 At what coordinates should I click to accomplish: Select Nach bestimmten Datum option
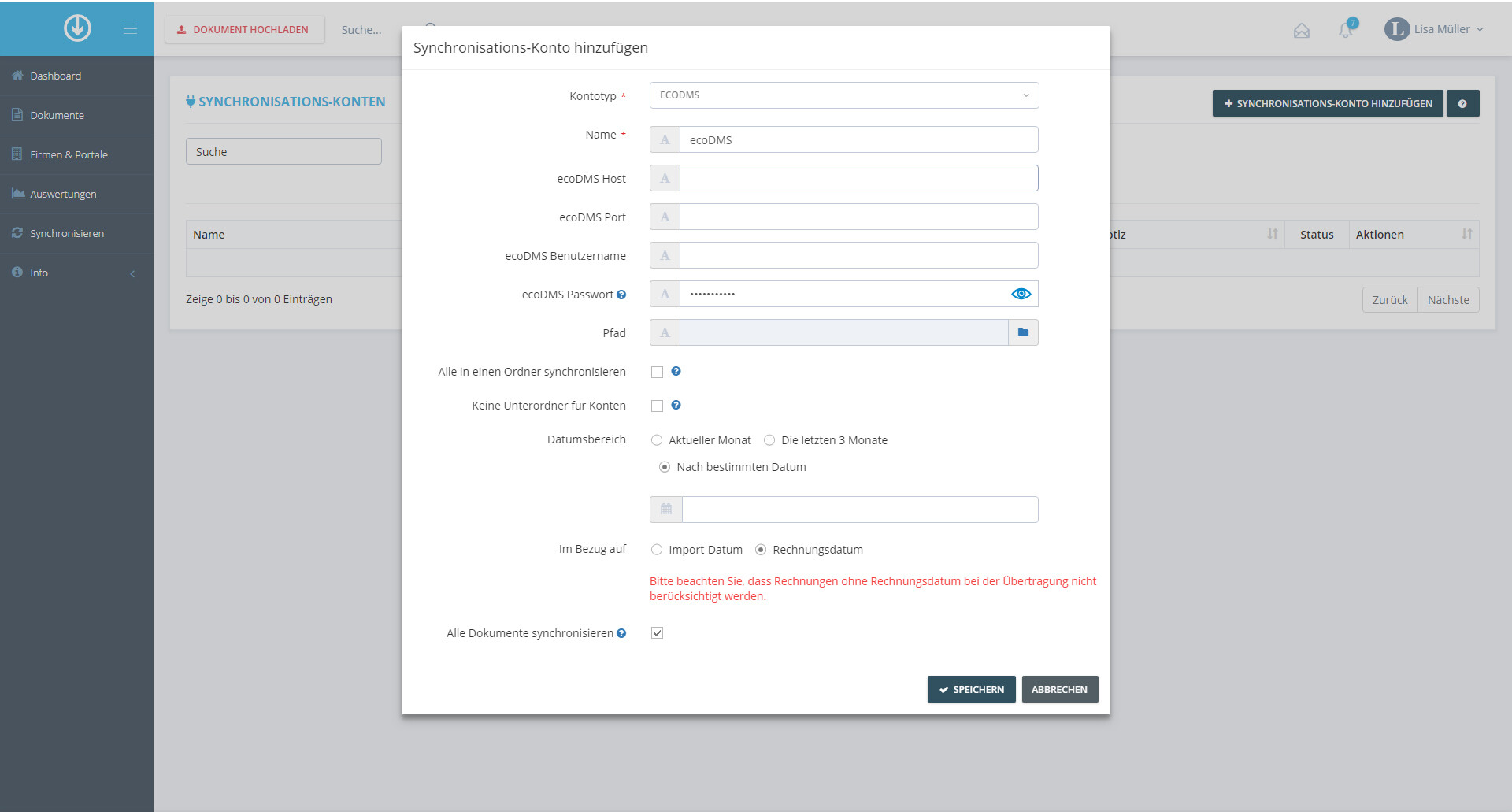(665, 467)
